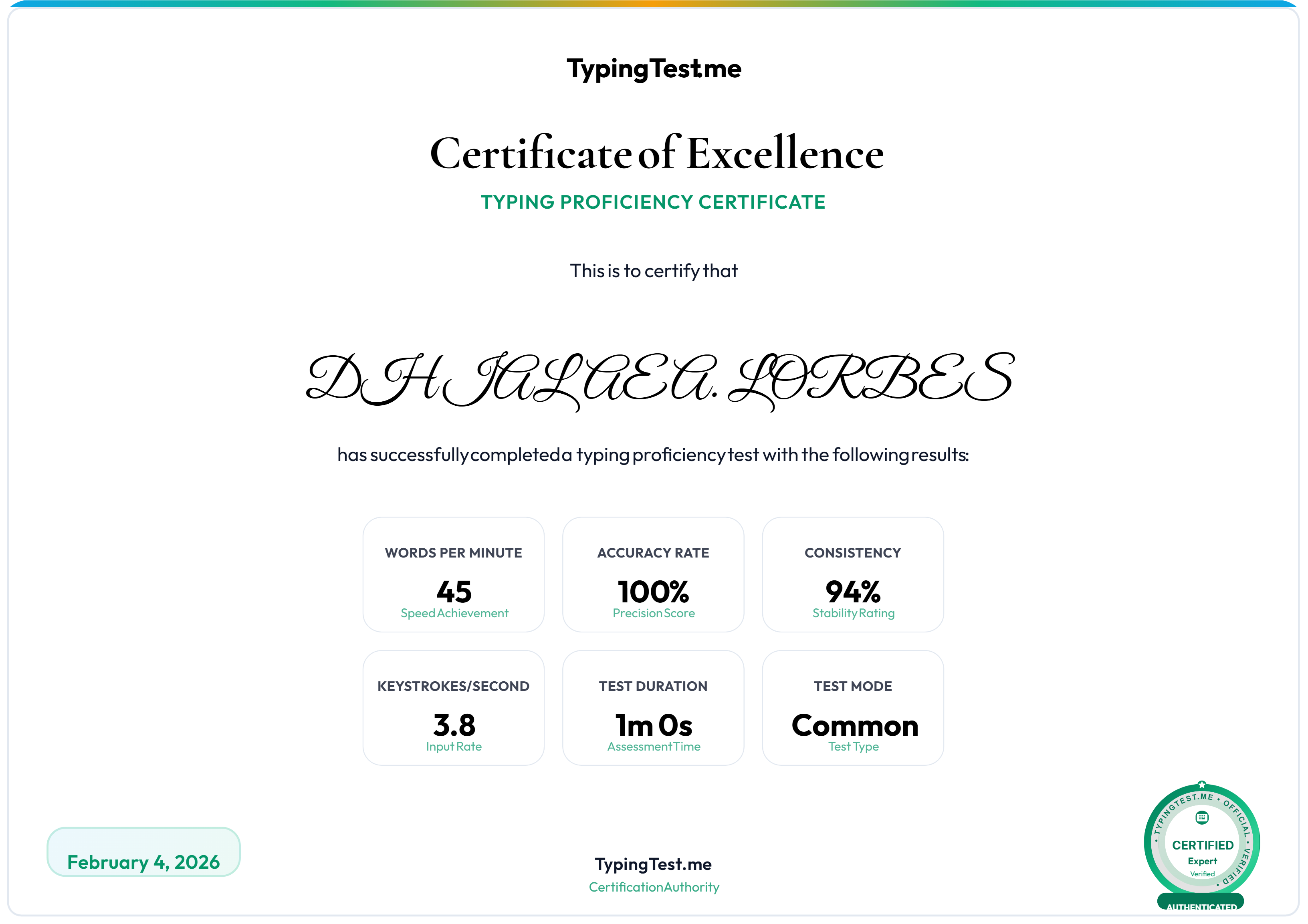Screen dimensions: 1308x924
Task: Click the Words Per Minute stat card
Action: (x=454, y=575)
